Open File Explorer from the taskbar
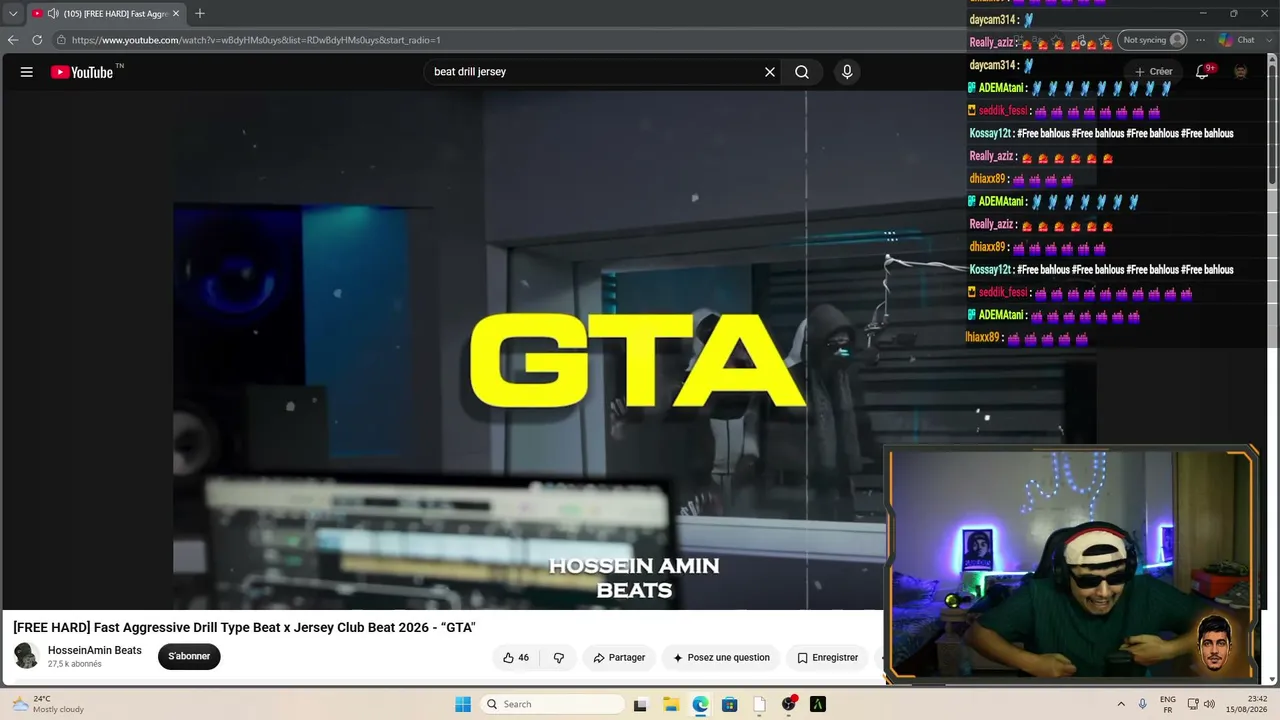Image resolution: width=1280 pixels, height=720 pixels. (x=671, y=704)
